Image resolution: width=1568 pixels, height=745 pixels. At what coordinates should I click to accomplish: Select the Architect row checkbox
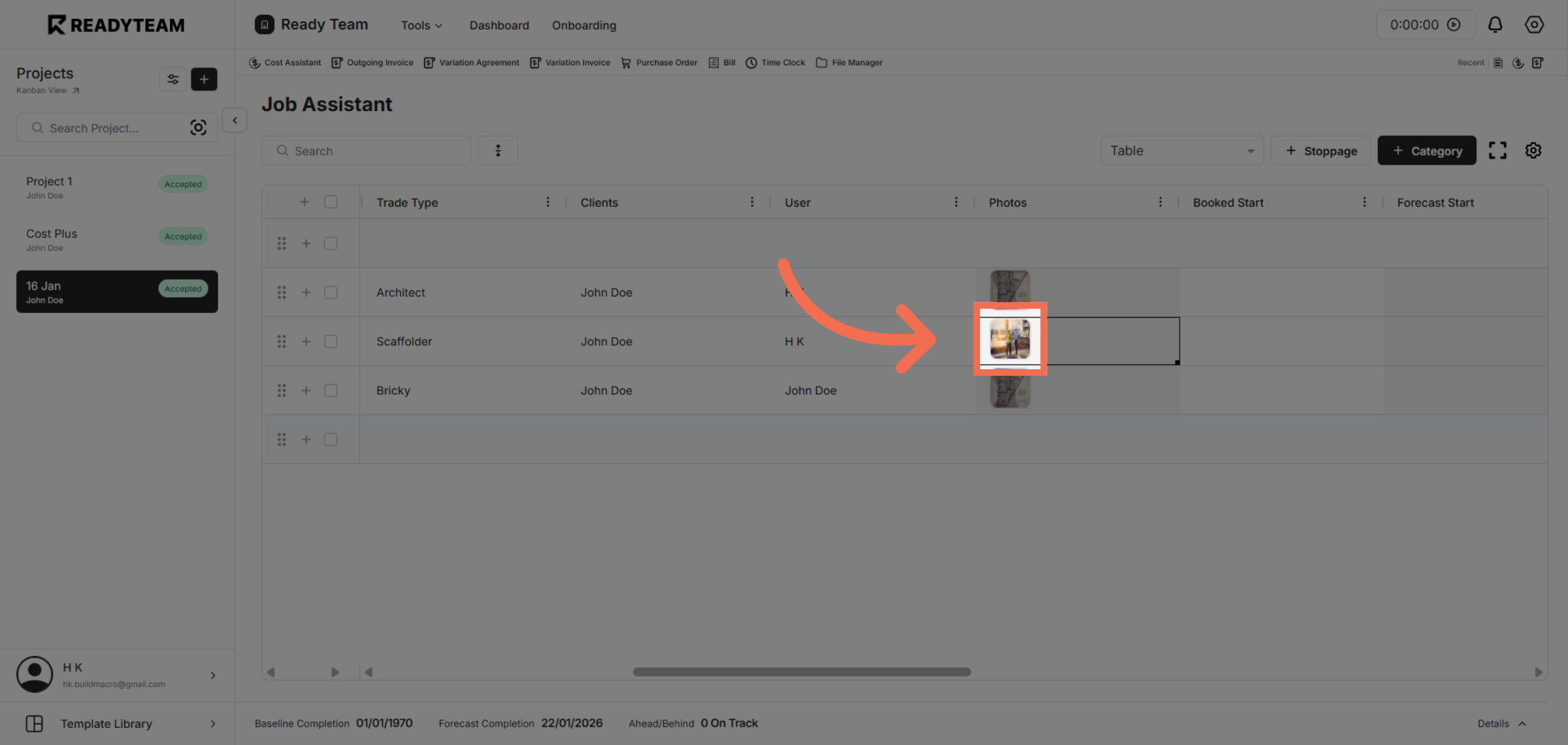331,292
